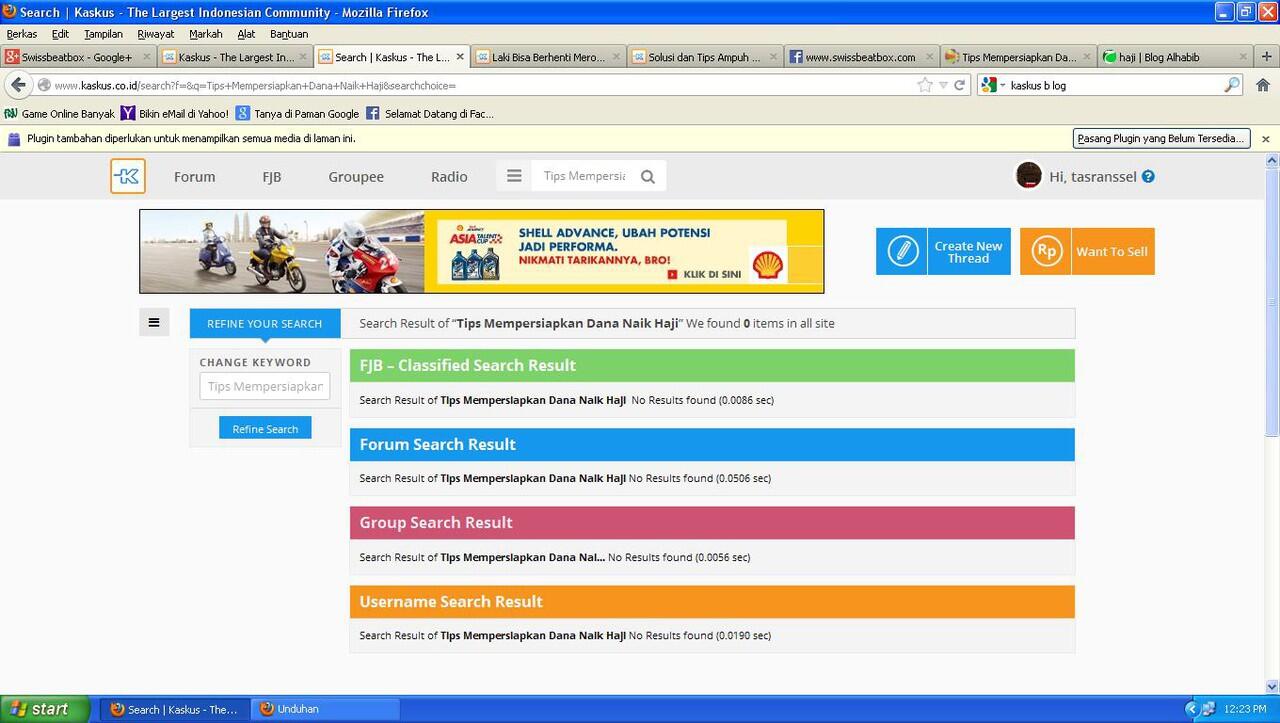This screenshot has width=1280, height=723.
Task: Open the Shell Advance banner ad
Action: pos(482,251)
